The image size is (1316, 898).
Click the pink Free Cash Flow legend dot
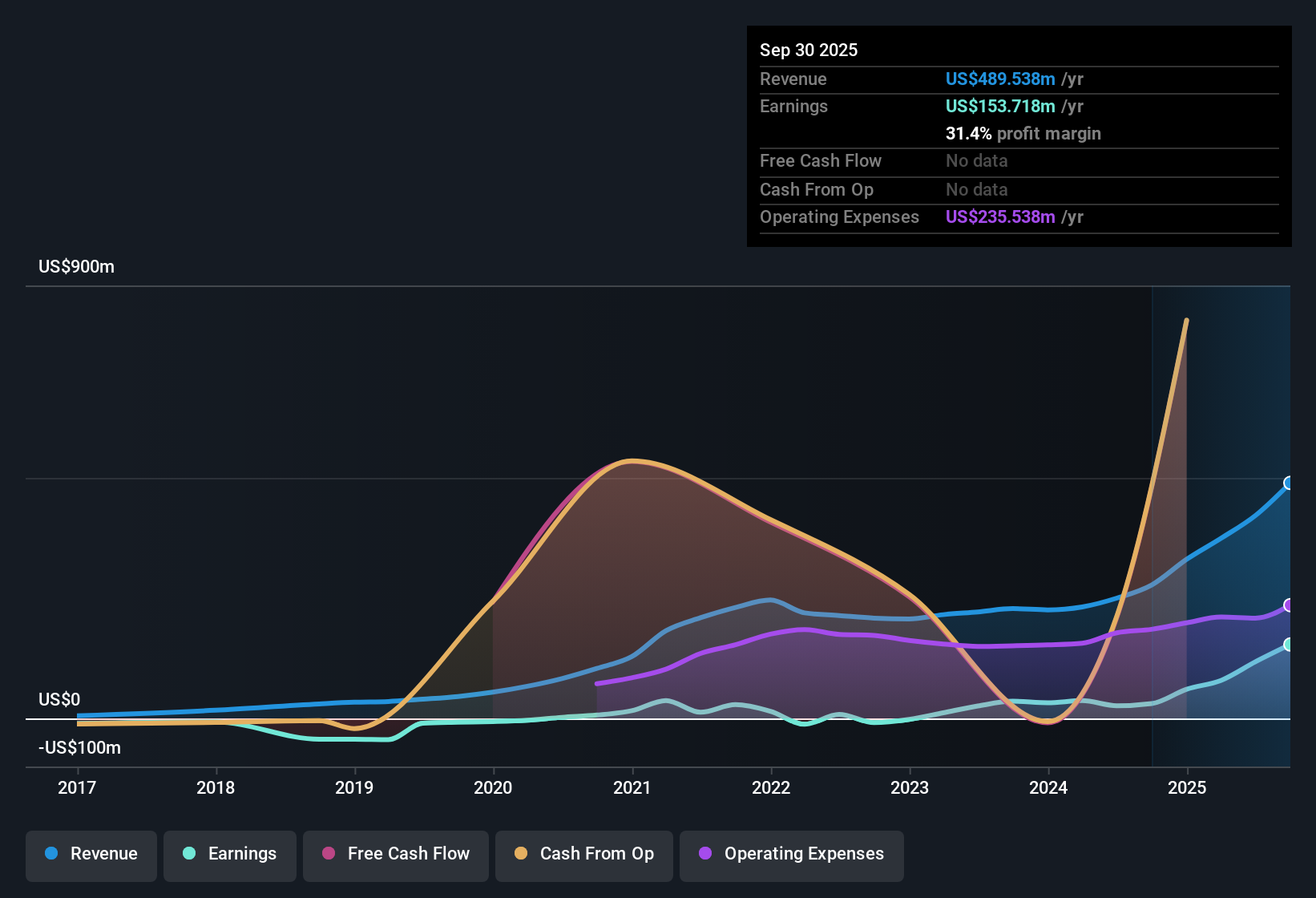[329, 854]
